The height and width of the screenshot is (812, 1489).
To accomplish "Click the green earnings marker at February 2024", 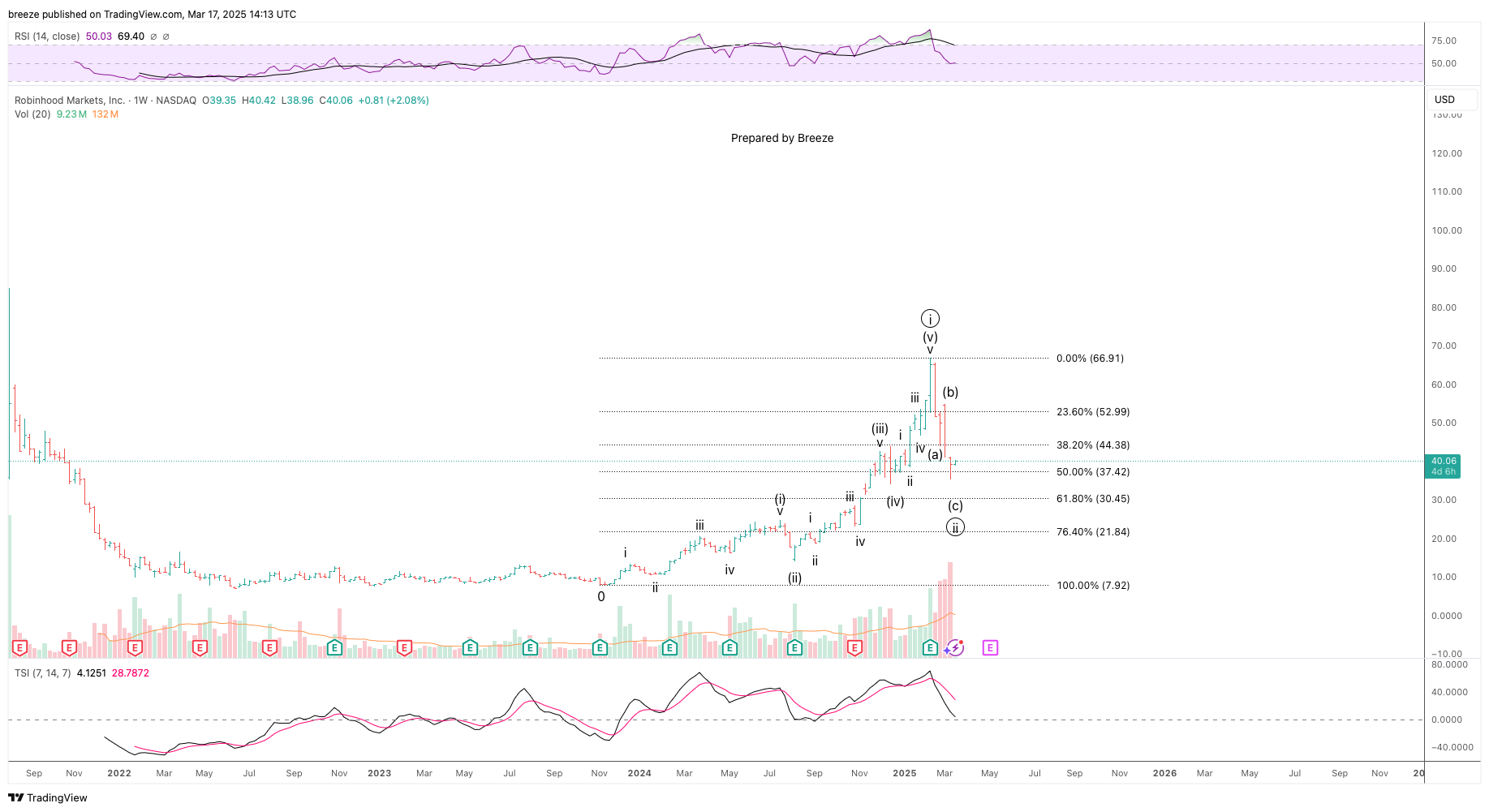I will [669, 647].
